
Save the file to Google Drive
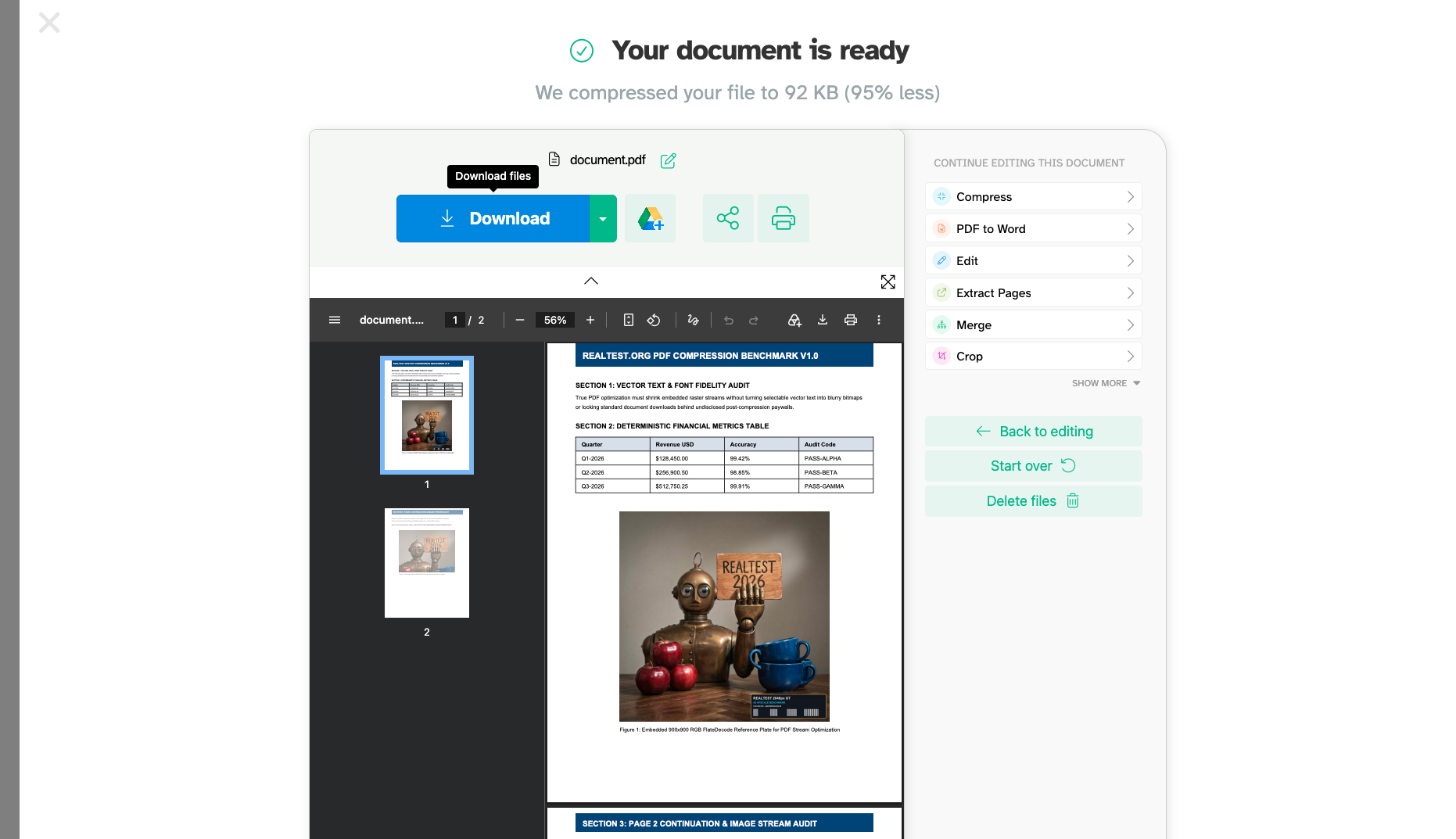650,218
